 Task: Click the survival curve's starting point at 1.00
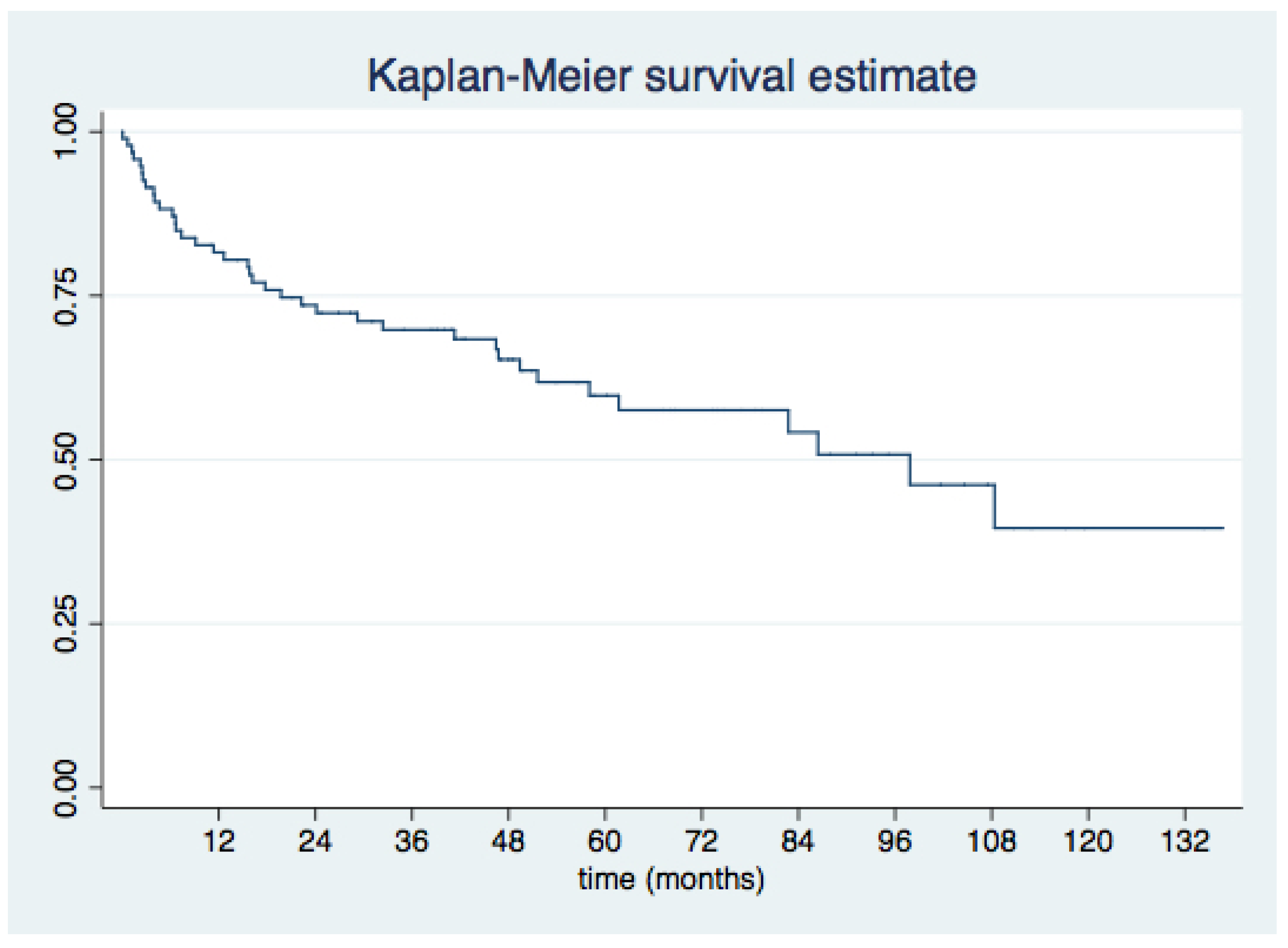click(x=122, y=132)
